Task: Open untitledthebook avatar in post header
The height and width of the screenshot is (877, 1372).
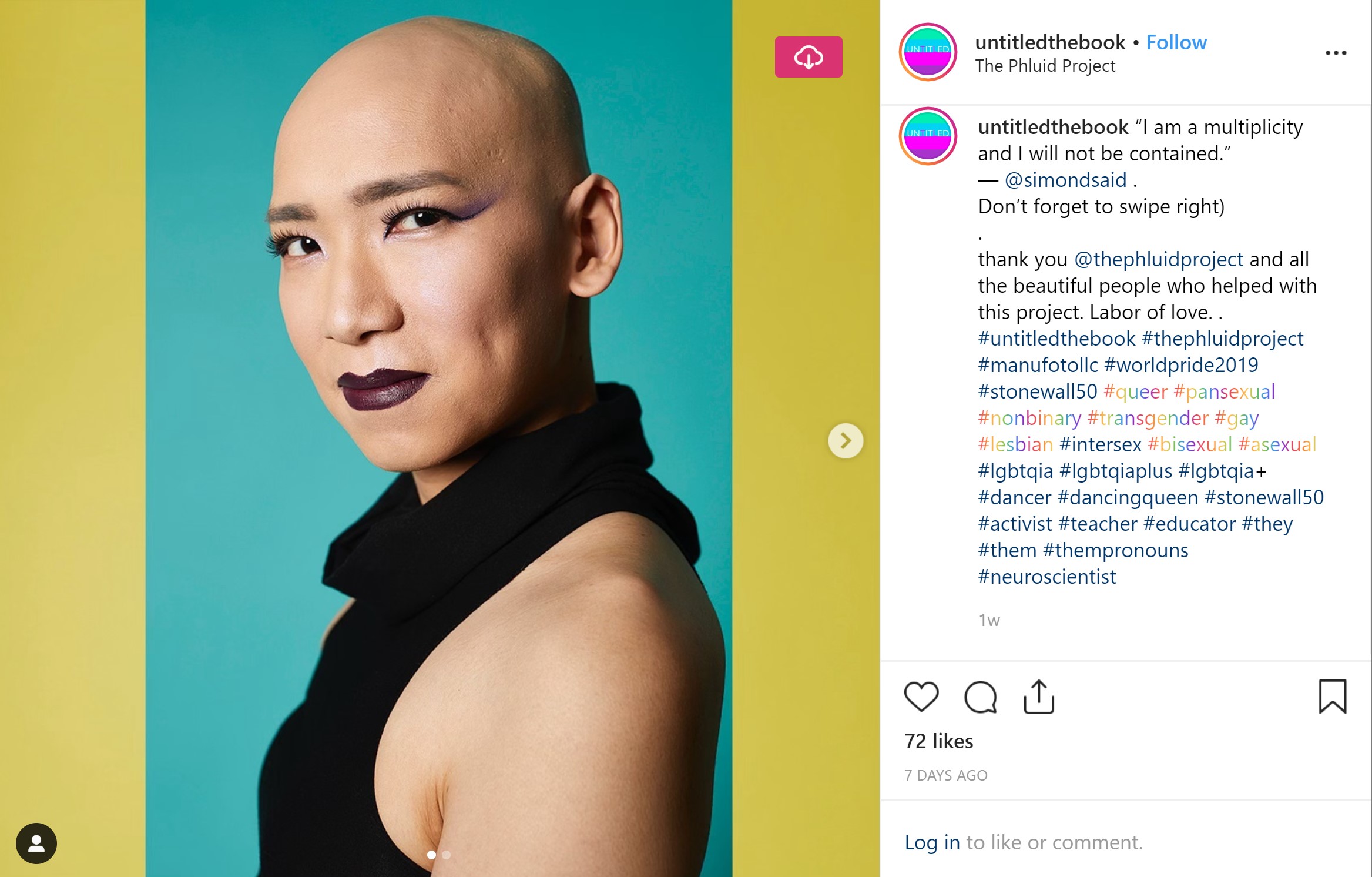Action: (x=928, y=52)
